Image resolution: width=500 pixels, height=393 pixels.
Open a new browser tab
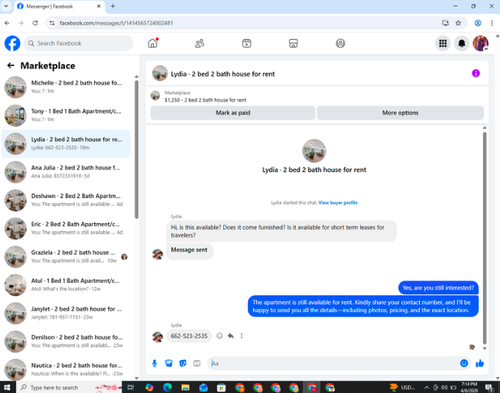[113, 6]
